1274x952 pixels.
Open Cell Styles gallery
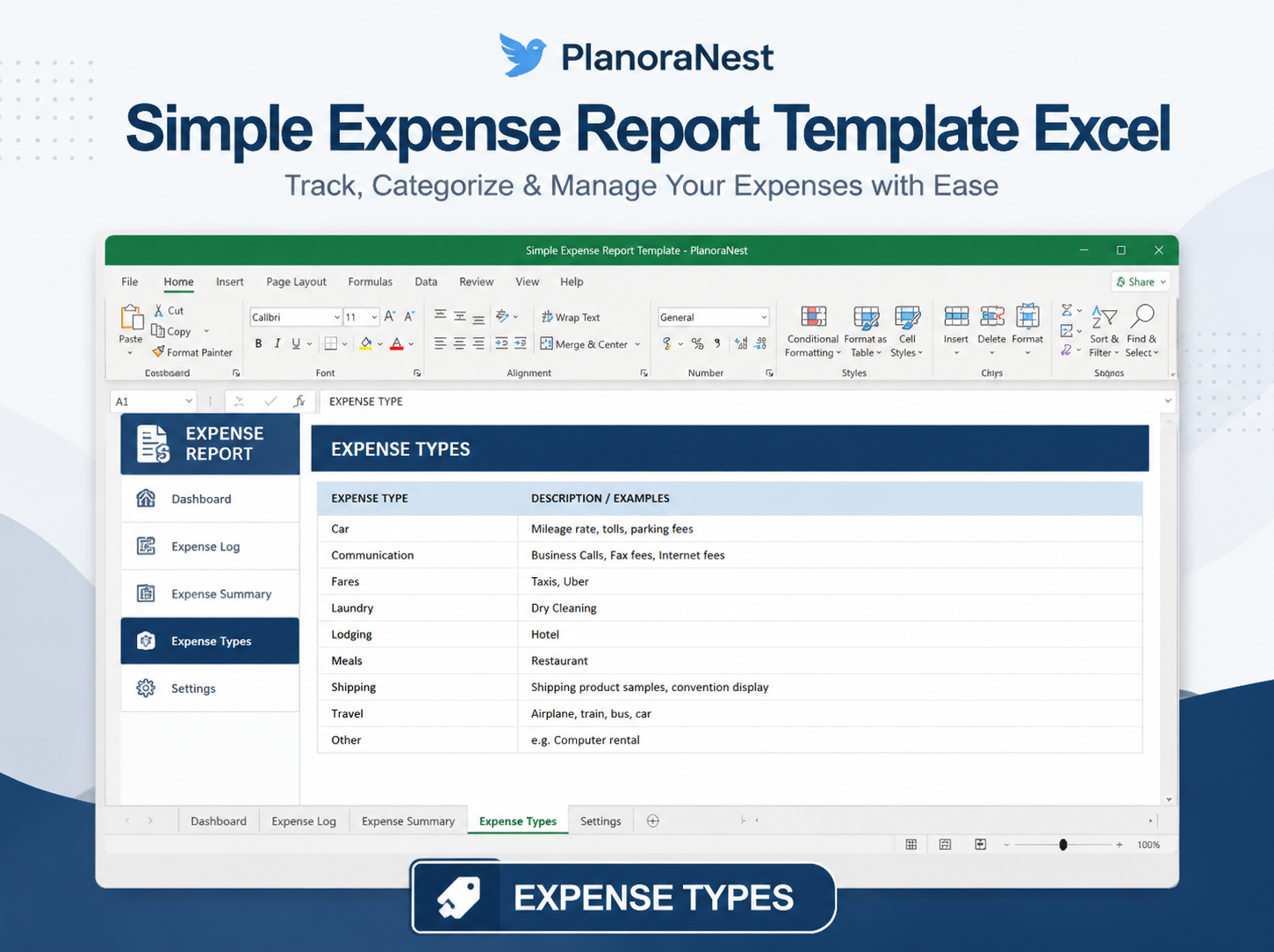(907, 331)
